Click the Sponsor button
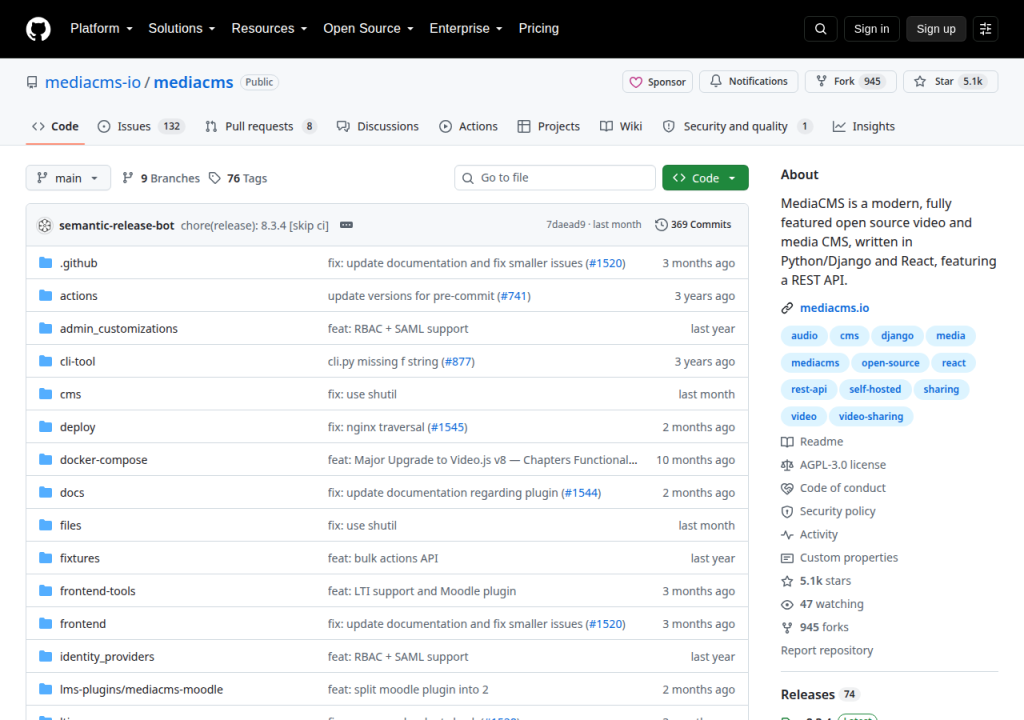The height and width of the screenshot is (720, 1024). click(657, 82)
